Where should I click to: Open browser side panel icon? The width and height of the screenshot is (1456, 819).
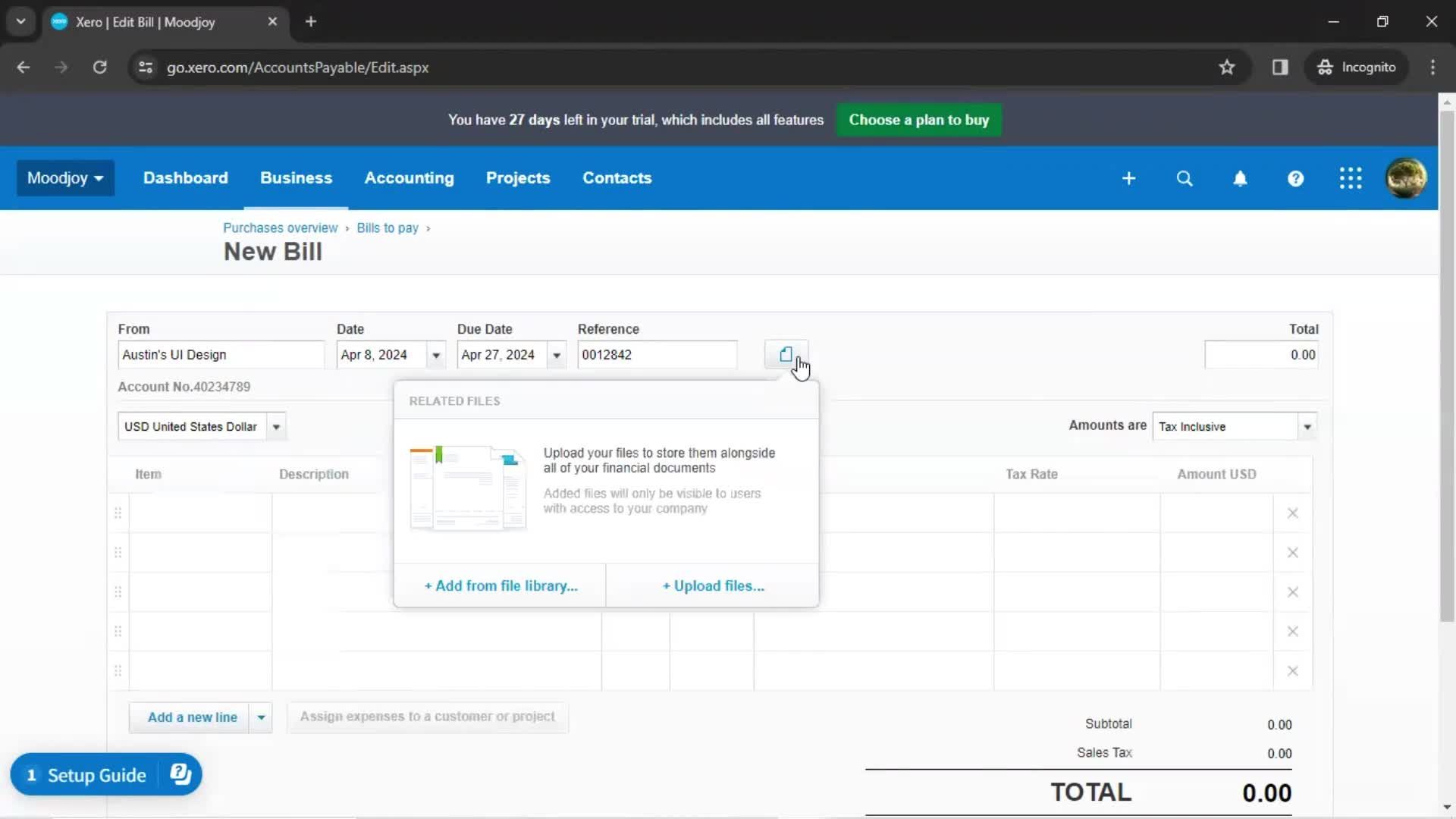tap(1280, 67)
